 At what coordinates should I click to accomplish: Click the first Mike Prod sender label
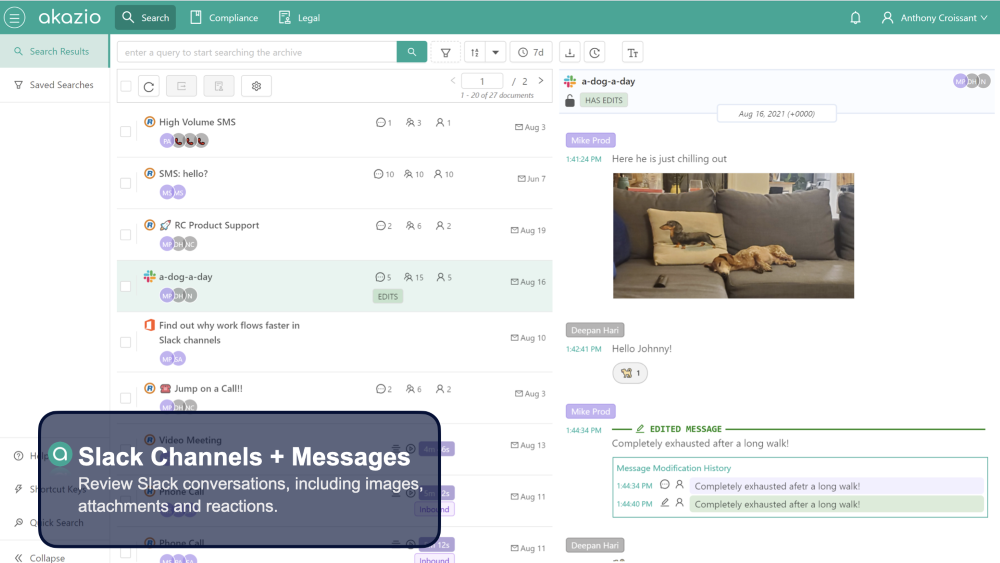[591, 140]
